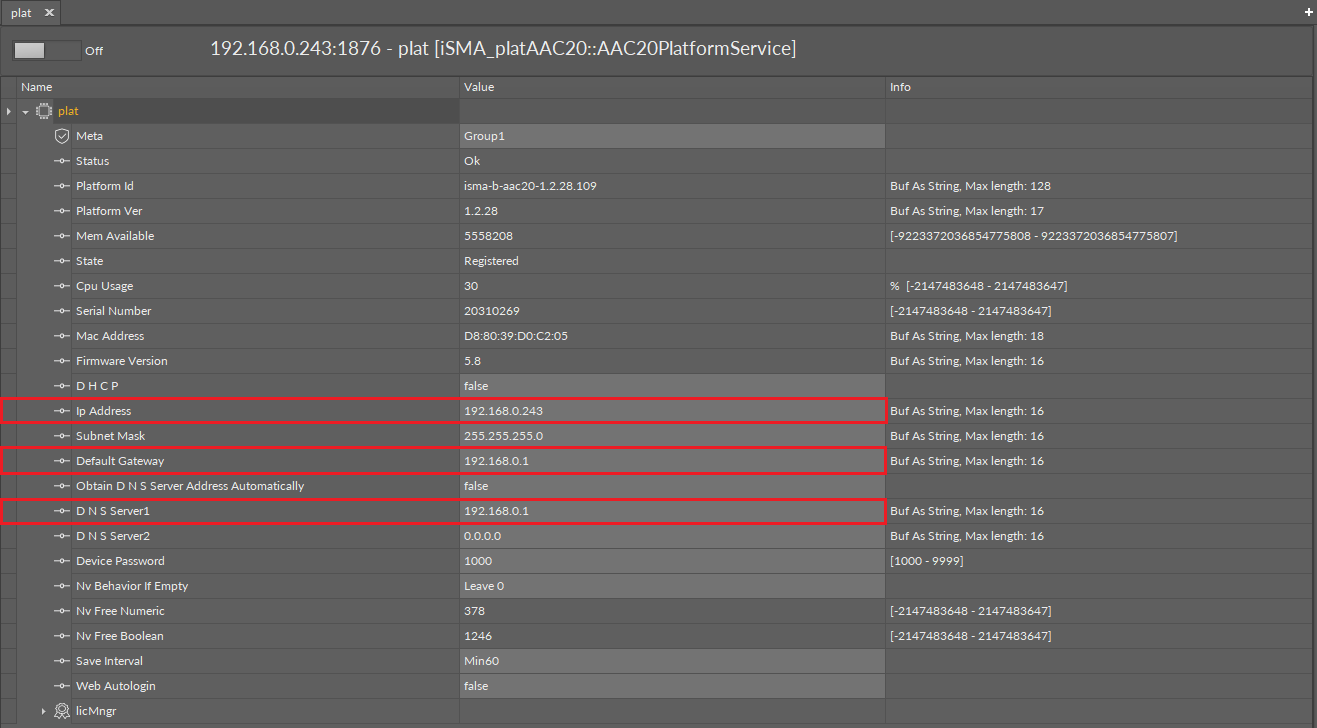Viewport: 1317px width, 728px height.
Task: Click the licMngr license badge icon
Action: (x=62, y=711)
